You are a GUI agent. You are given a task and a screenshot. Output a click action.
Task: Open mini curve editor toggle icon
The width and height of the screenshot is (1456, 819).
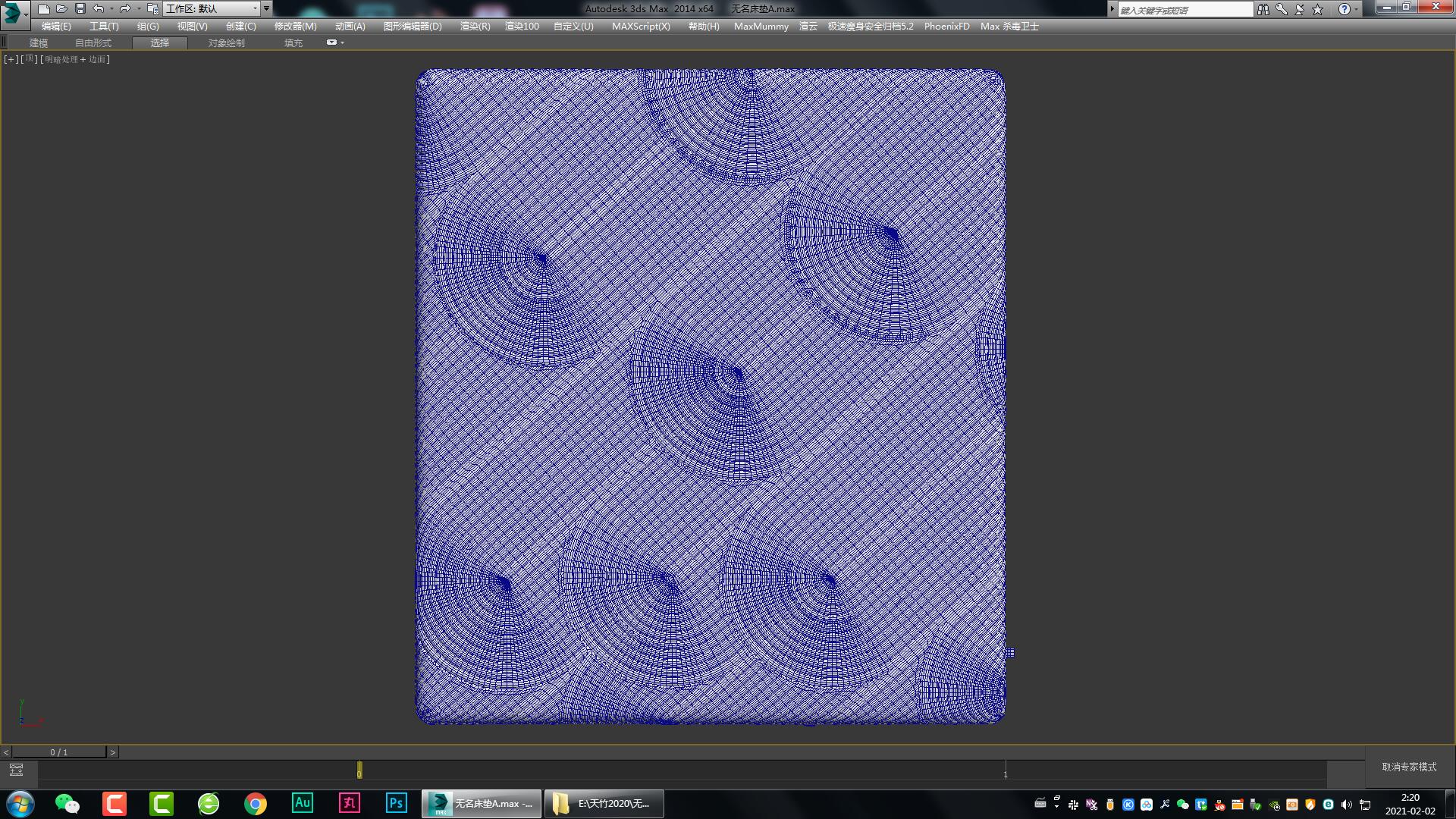pos(16,770)
